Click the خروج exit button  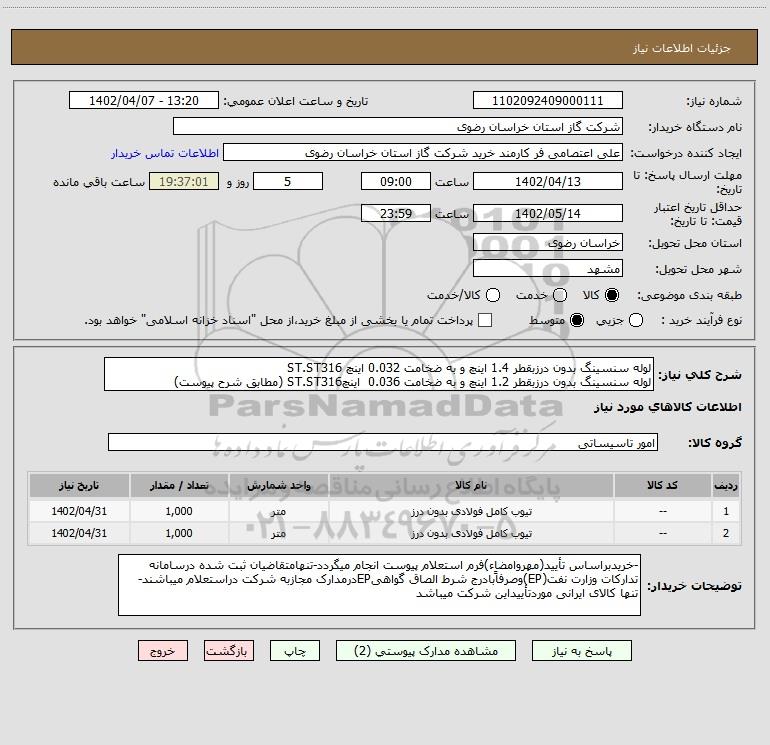pos(163,651)
